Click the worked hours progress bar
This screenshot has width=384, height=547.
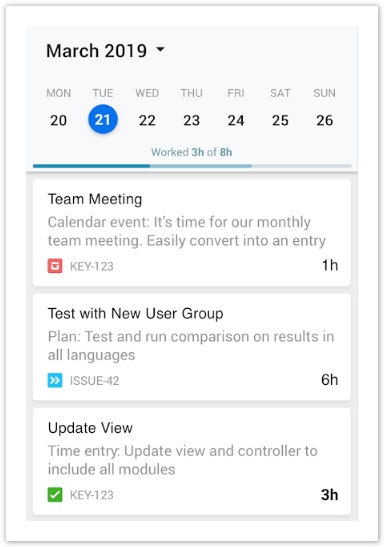coord(192,166)
